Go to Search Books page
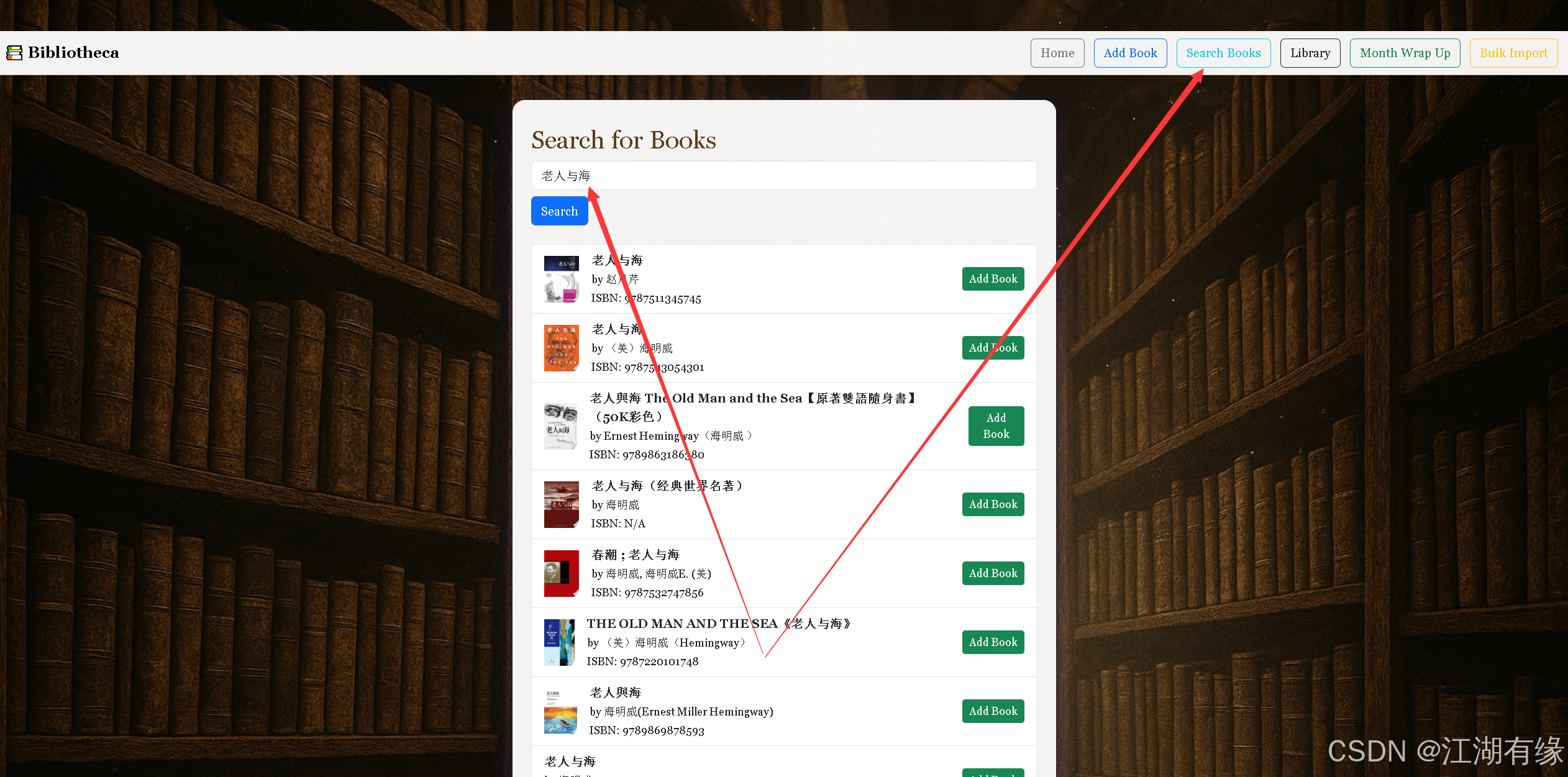The height and width of the screenshot is (777, 1568). click(x=1223, y=53)
